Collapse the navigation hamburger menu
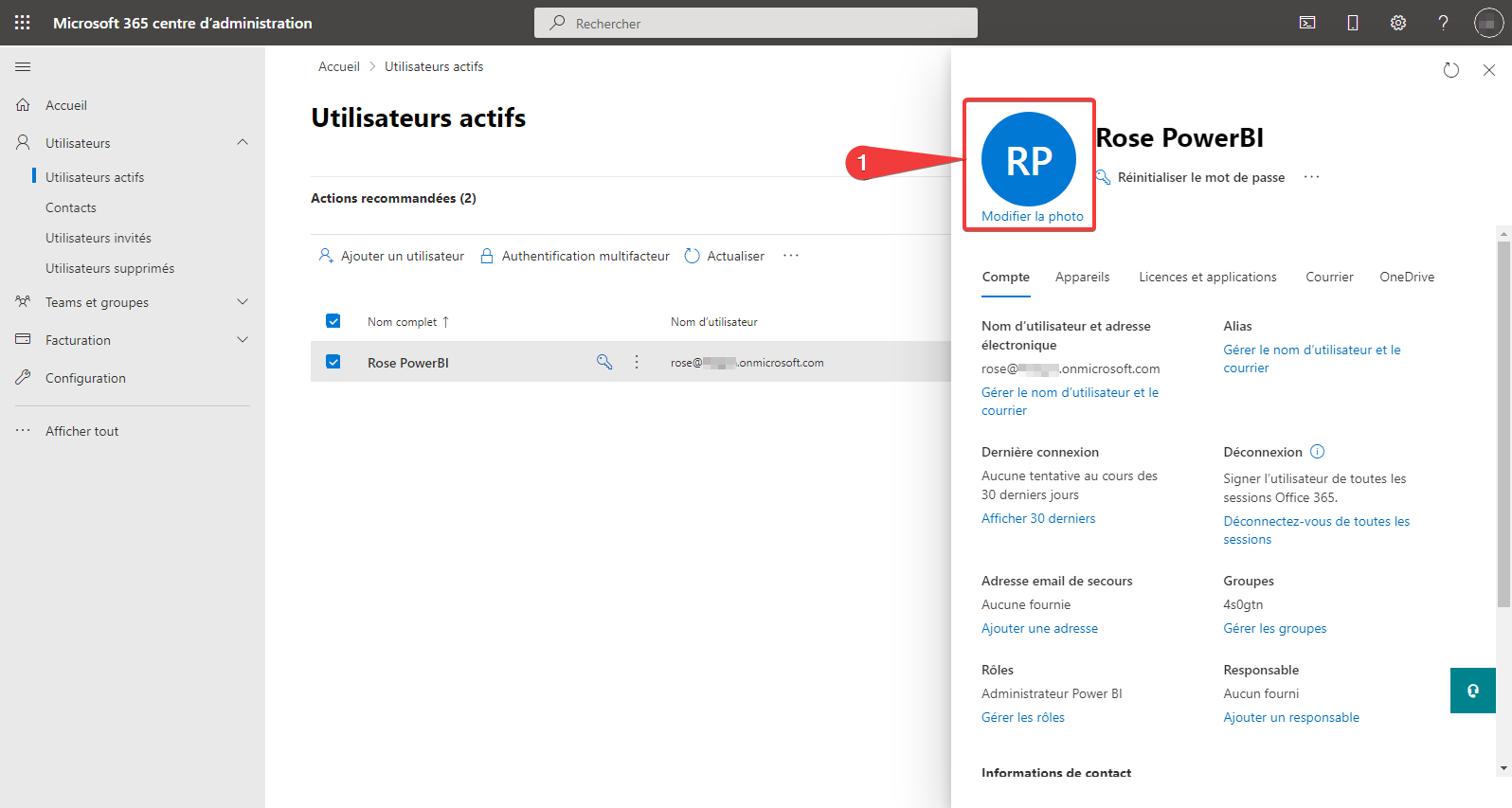 pyautogui.click(x=23, y=66)
